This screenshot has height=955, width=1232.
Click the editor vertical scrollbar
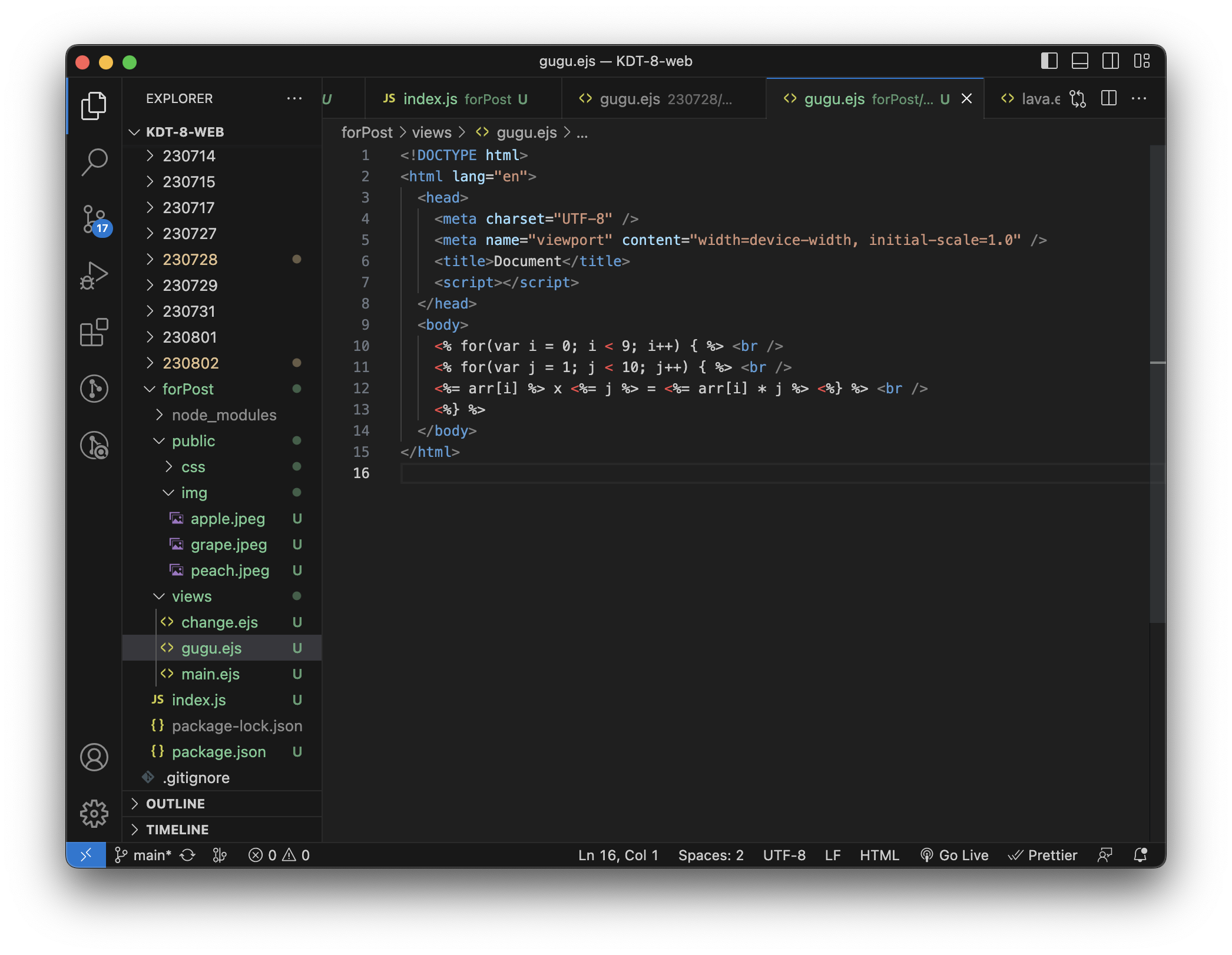1157,384
